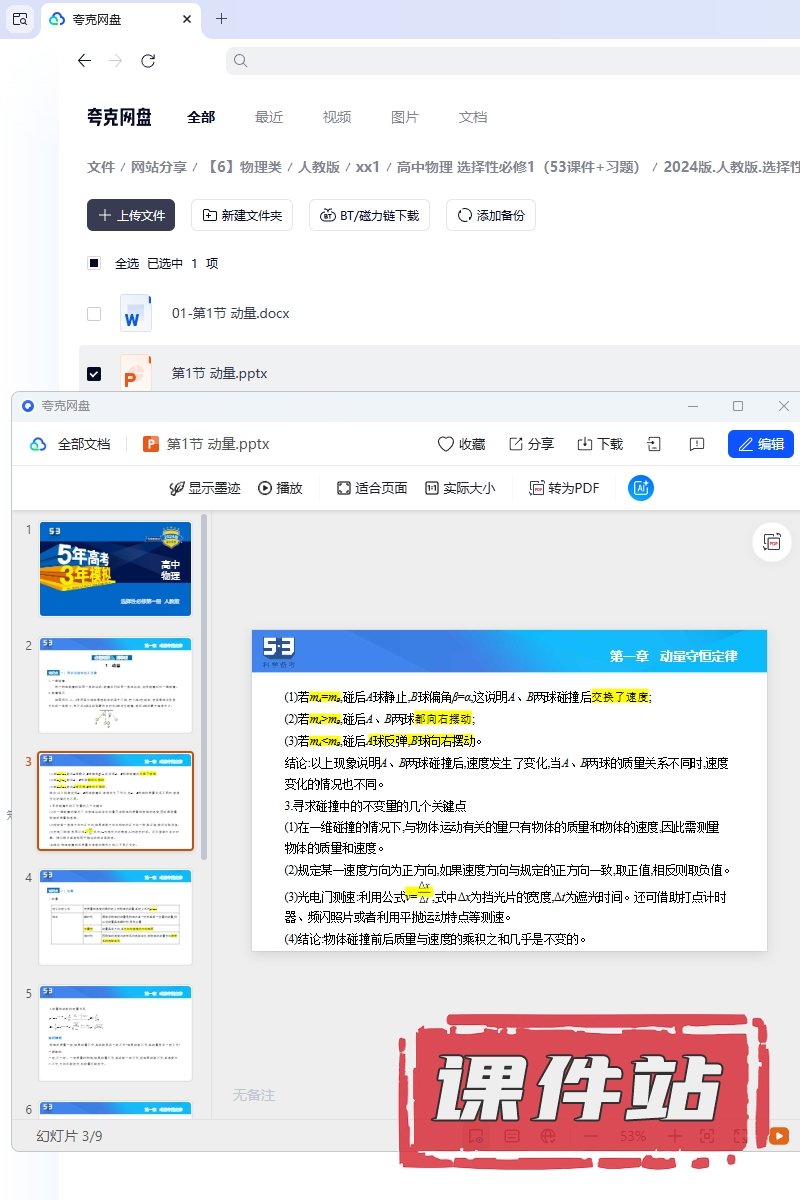Click 显示墨迹 to show ink

(204, 488)
